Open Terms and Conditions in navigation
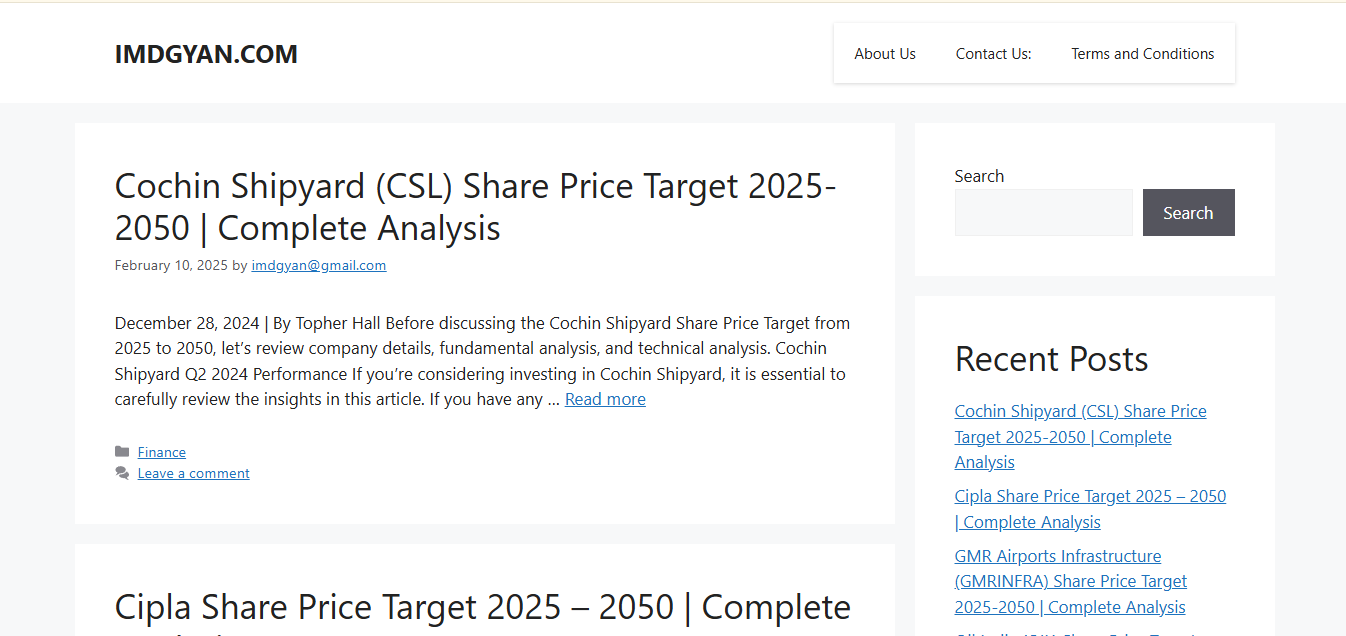Image resolution: width=1346 pixels, height=636 pixels. coord(1143,54)
